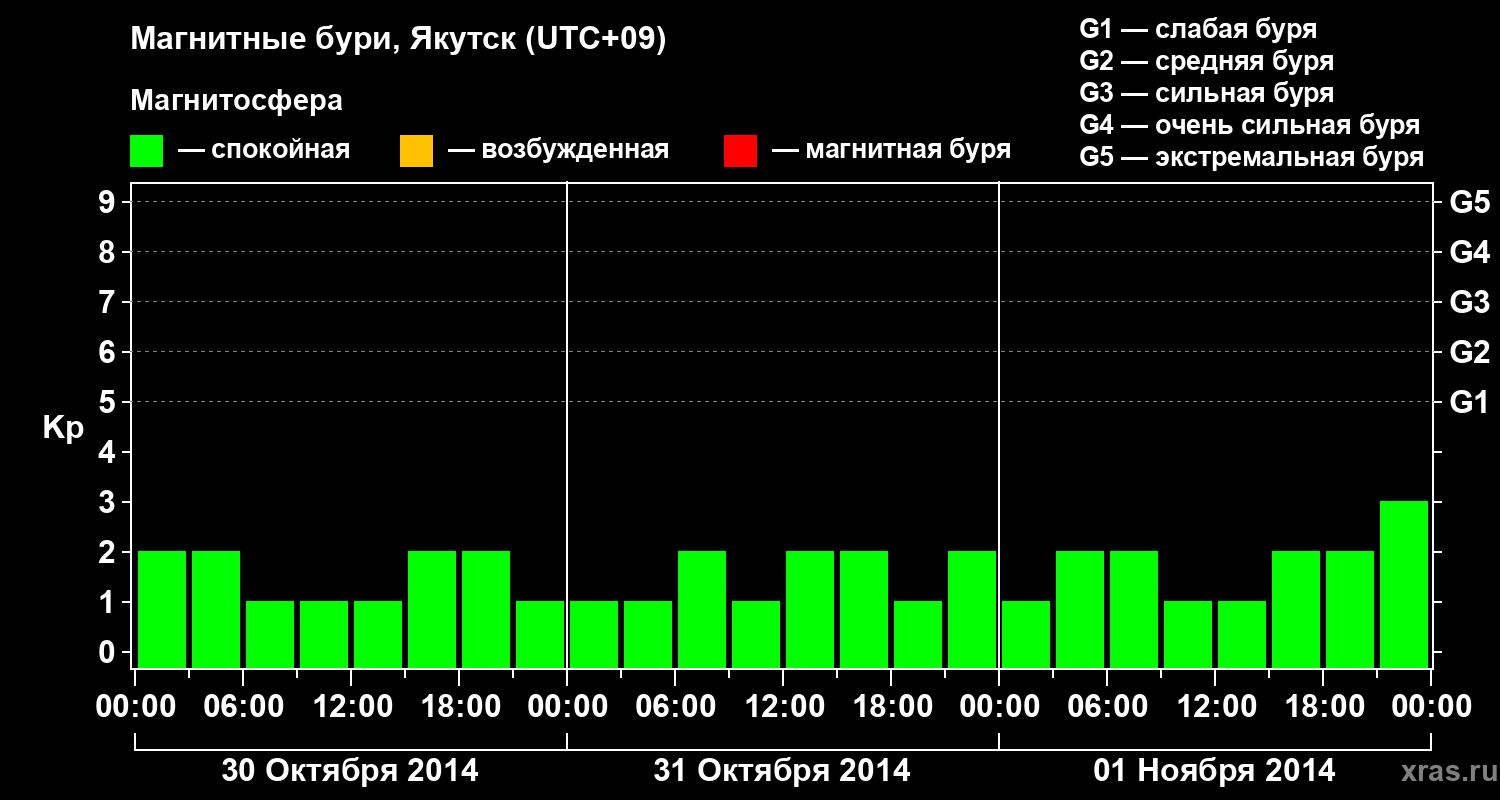
Task: Click the '— магнитная буря' legend label
Action: click(x=892, y=151)
